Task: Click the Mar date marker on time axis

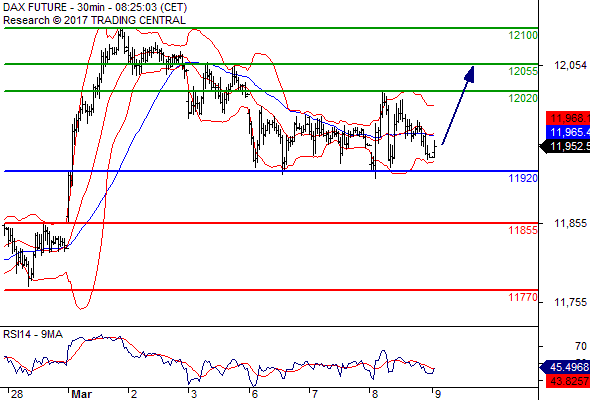Action: [x=81, y=394]
